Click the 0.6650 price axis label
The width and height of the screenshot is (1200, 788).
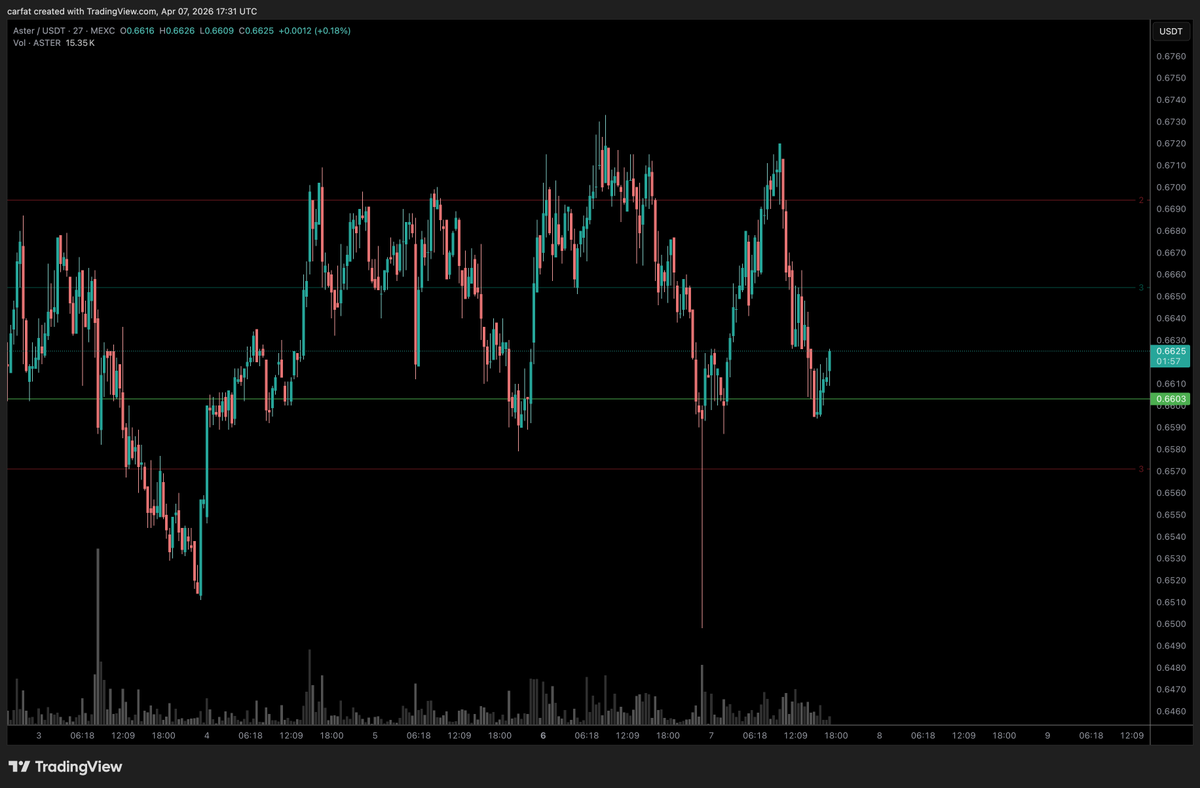click(1171, 296)
